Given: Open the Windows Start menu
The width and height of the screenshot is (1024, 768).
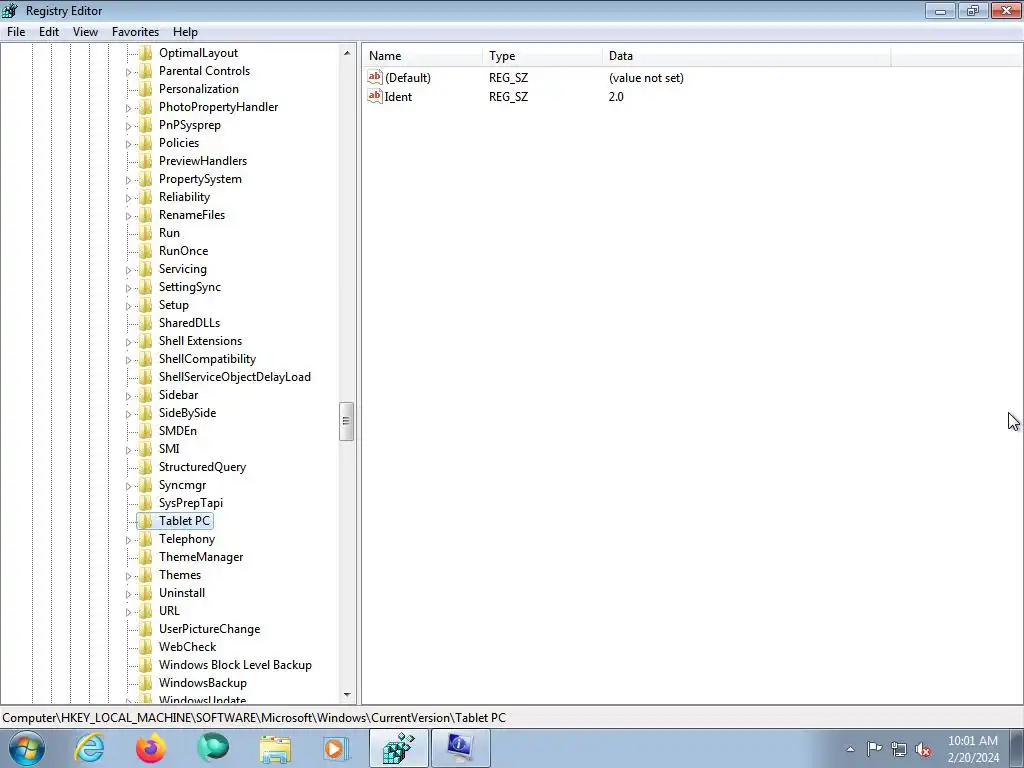Looking at the screenshot, I should (26, 748).
